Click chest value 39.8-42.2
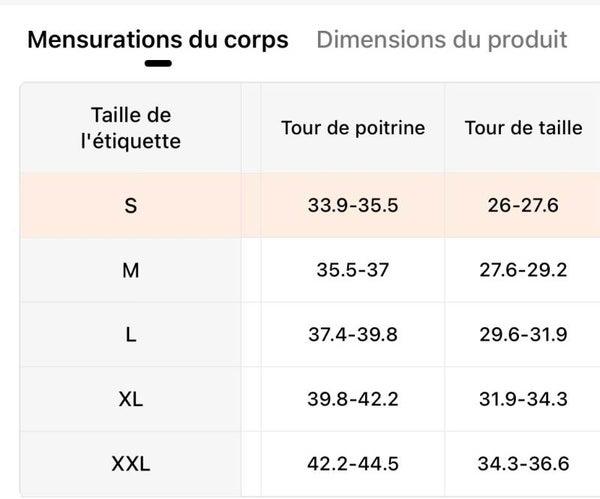600x499 pixels. [353, 399]
